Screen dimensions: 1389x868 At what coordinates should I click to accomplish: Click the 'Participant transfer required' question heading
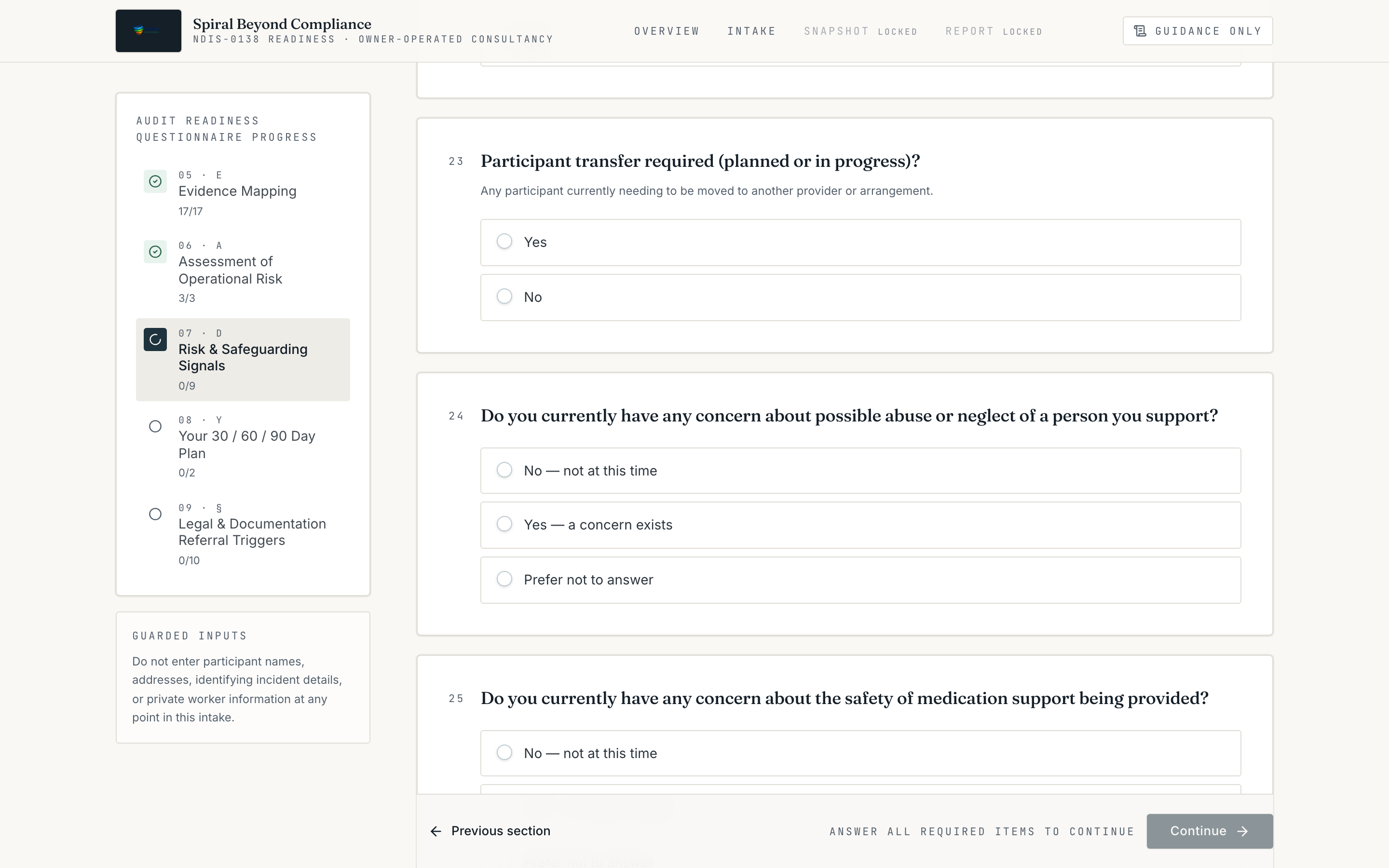pyautogui.click(x=700, y=162)
